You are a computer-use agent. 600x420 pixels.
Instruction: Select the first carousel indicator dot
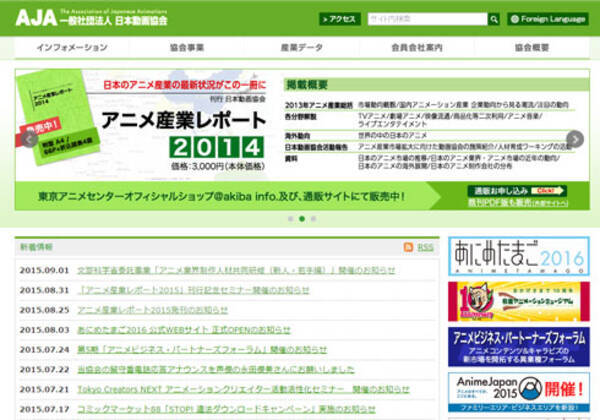(x=289, y=218)
